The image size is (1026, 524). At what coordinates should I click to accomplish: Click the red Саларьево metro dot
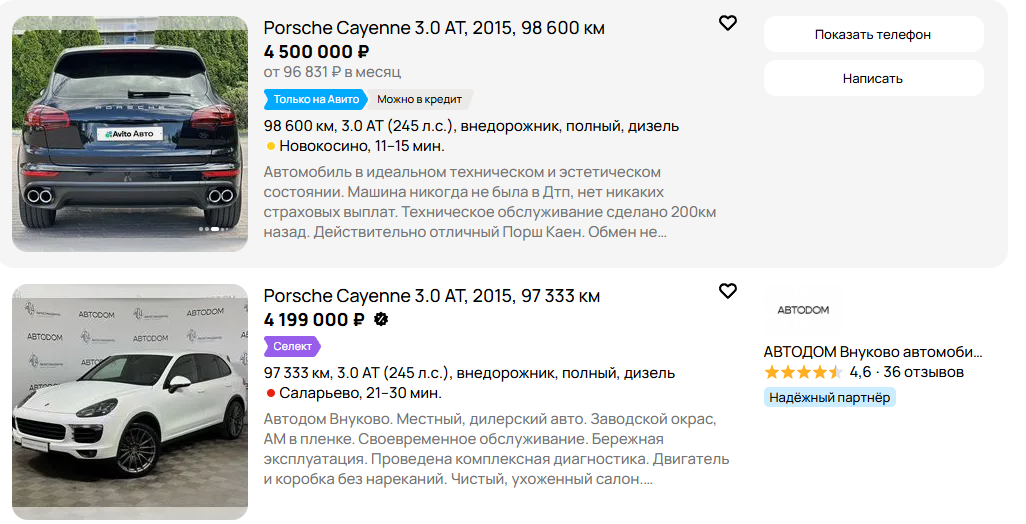(x=271, y=393)
